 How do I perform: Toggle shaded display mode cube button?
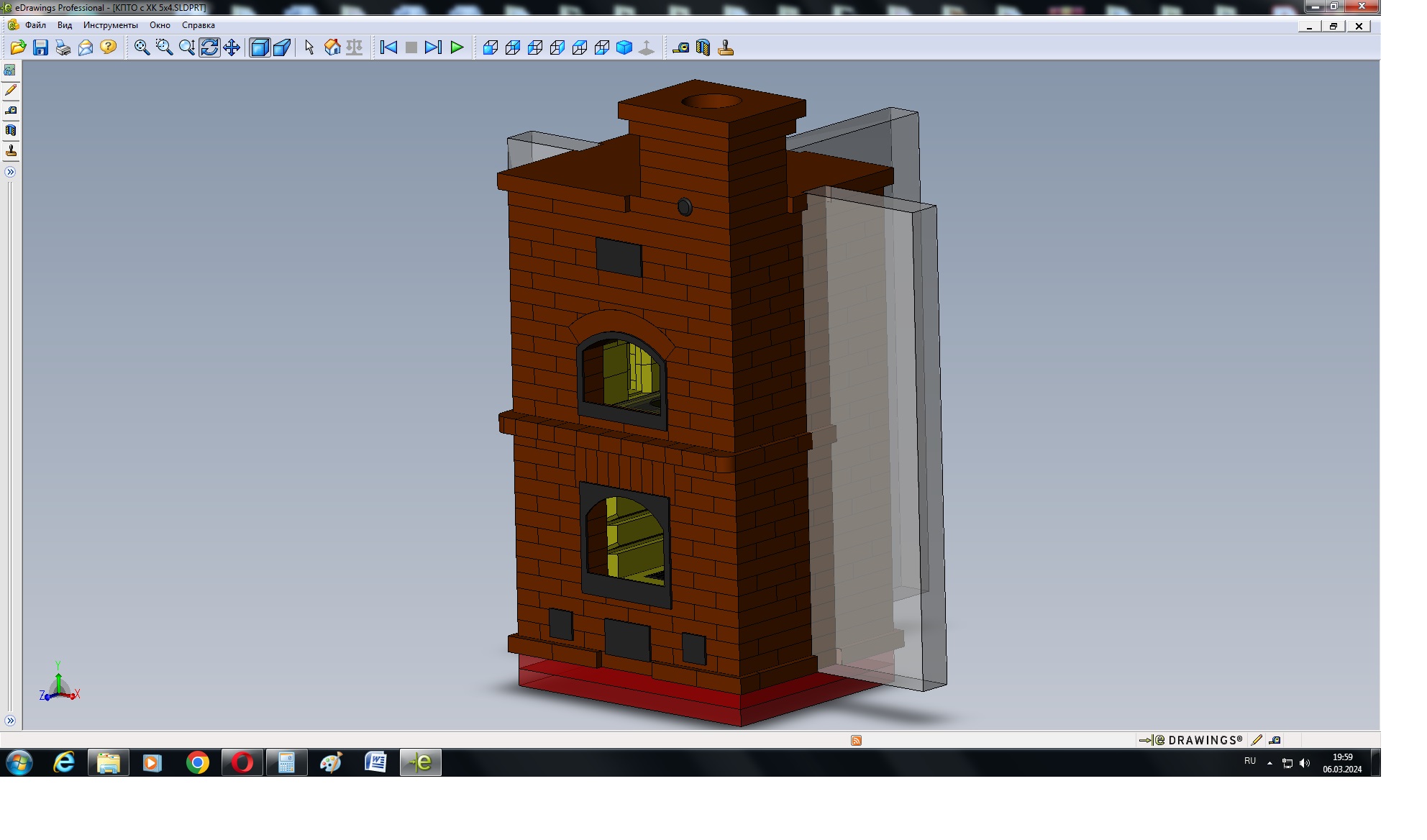tap(259, 47)
